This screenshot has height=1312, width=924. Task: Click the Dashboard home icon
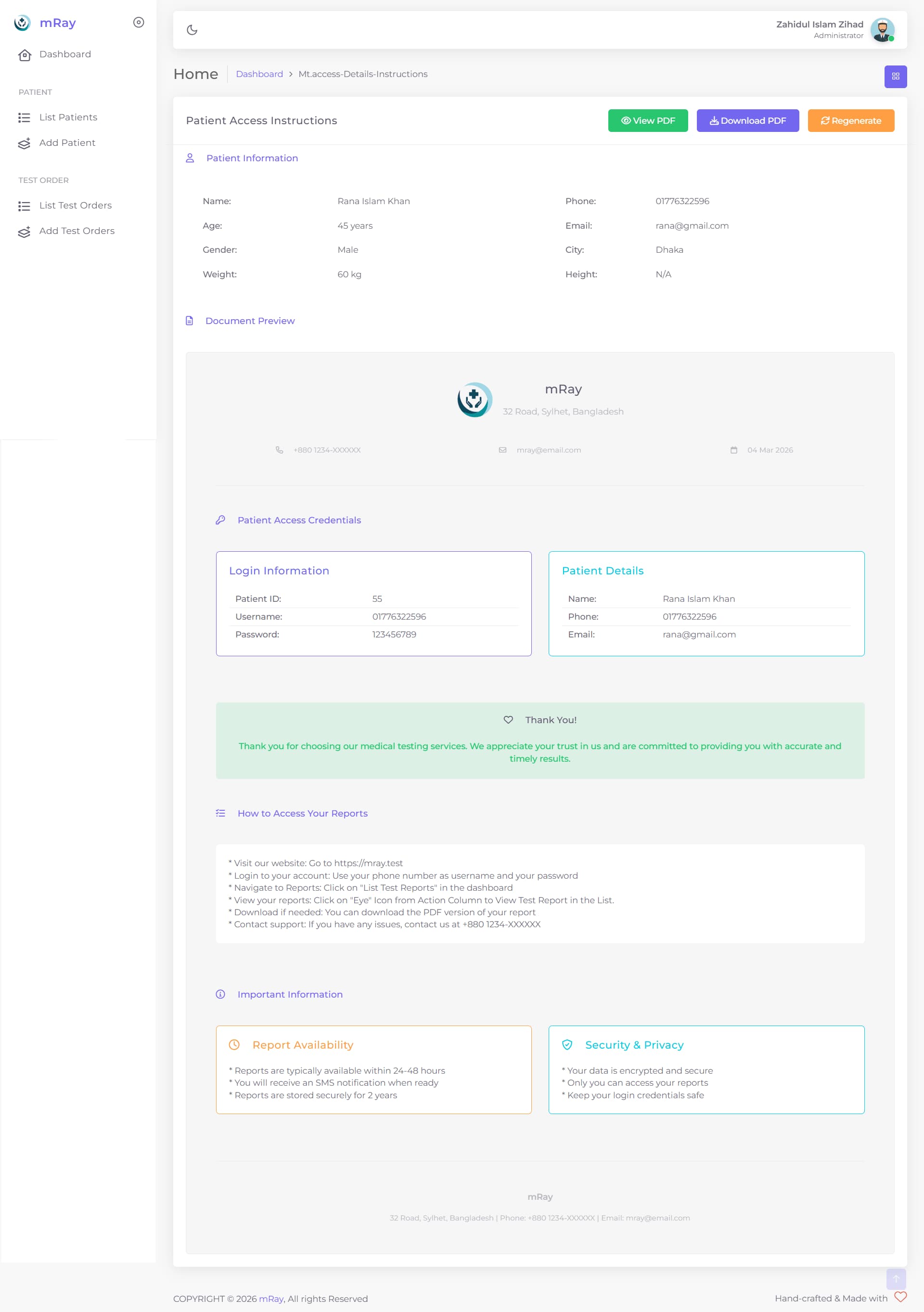(25, 55)
